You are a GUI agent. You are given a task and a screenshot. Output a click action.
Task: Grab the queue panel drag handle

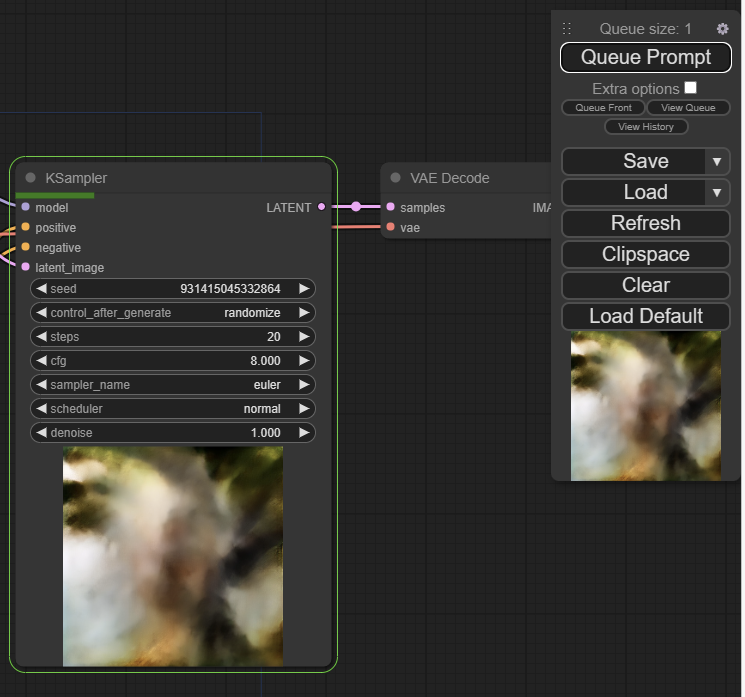coord(567,29)
